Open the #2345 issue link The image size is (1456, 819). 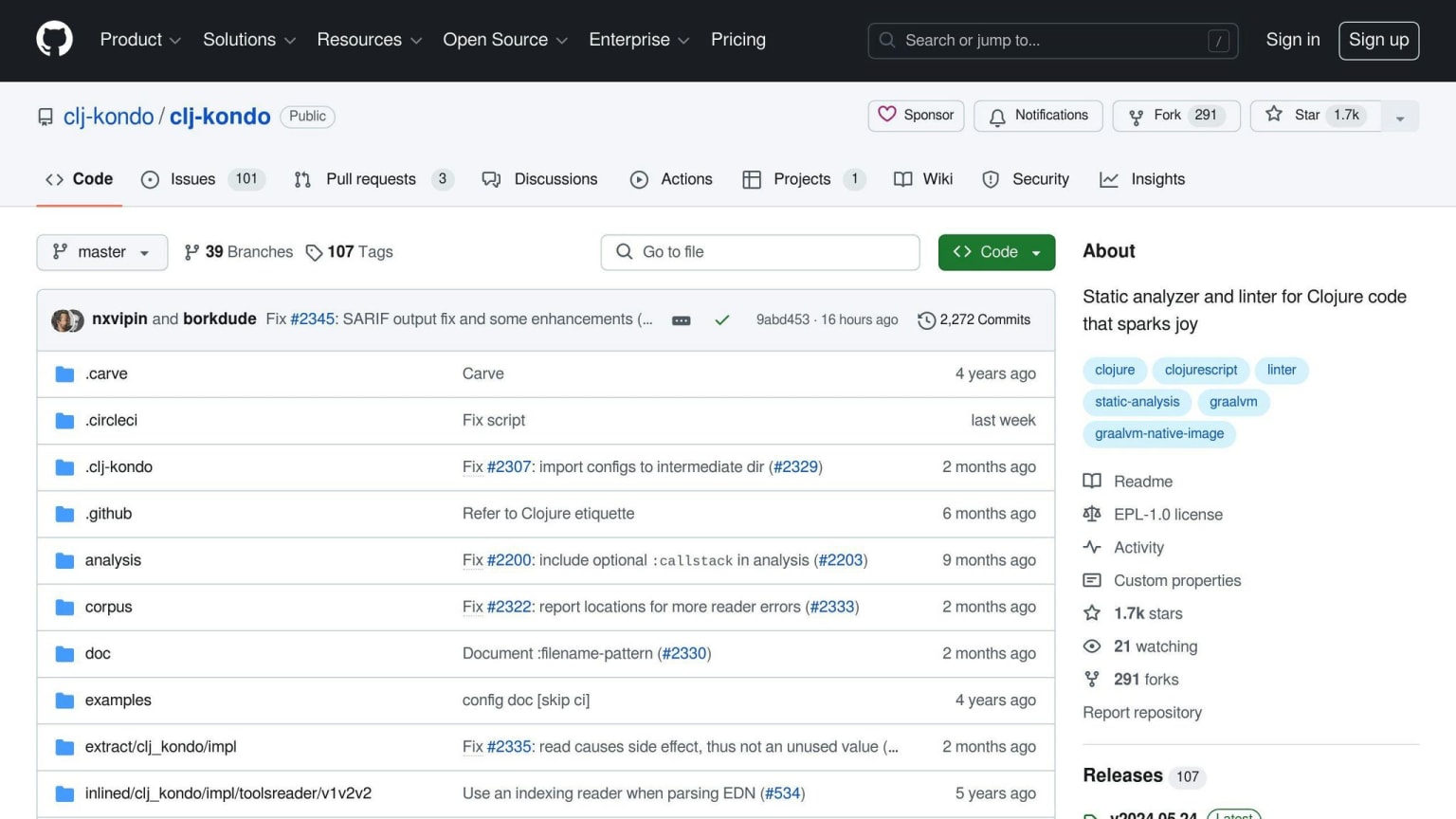click(313, 319)
